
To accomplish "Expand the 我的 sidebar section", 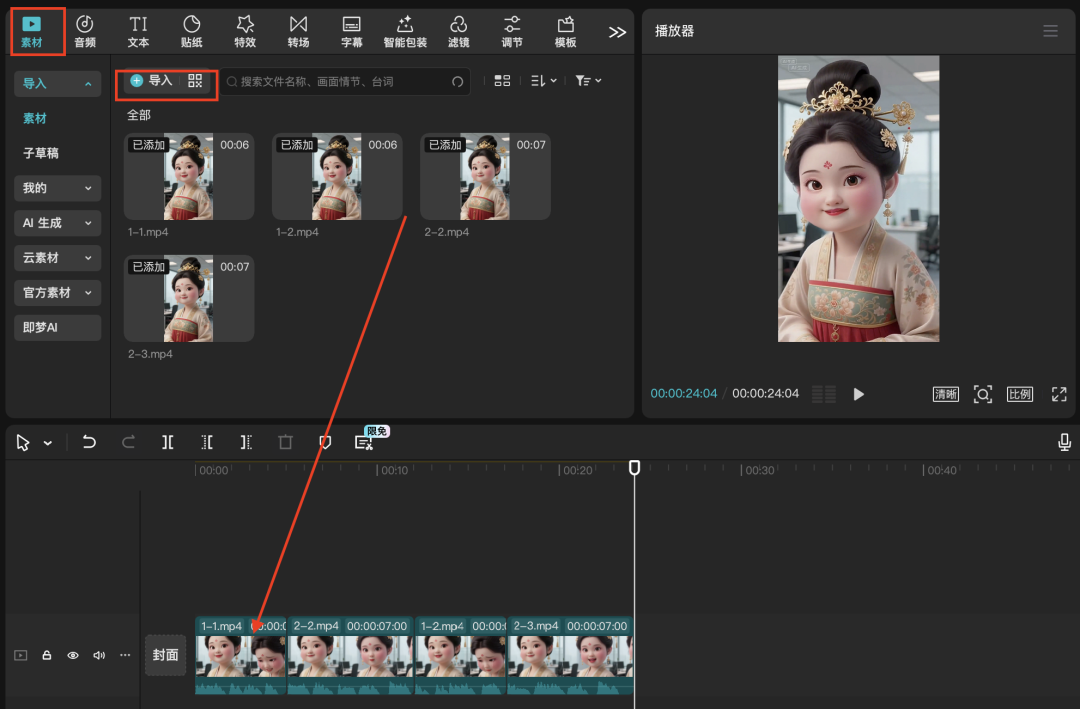I will click(58, 188).
